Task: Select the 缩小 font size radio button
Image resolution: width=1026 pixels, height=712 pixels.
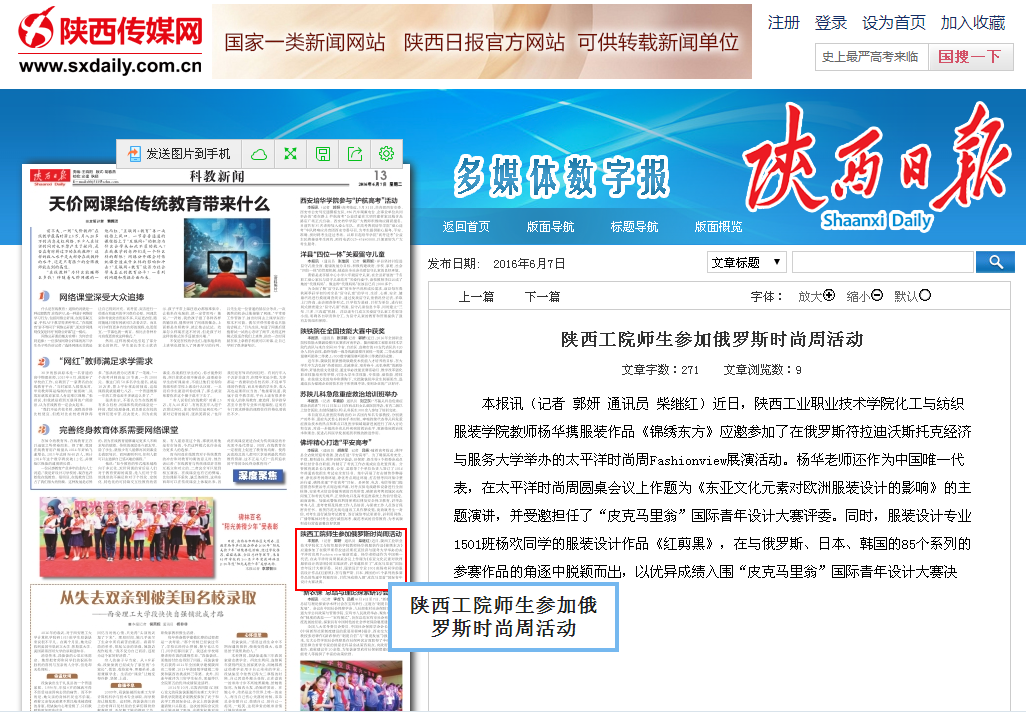Action: pos(877,296)
